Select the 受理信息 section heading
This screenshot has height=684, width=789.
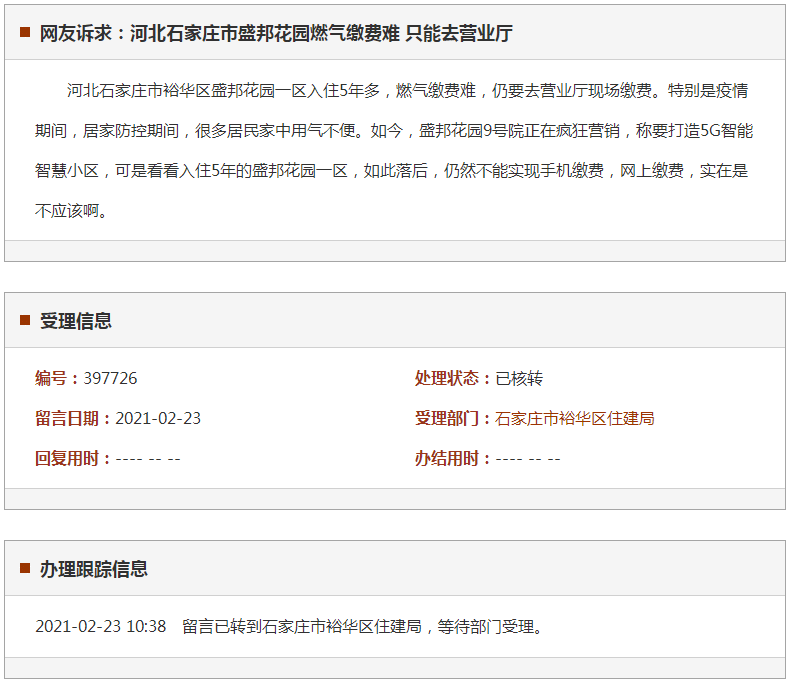point(76,321)
